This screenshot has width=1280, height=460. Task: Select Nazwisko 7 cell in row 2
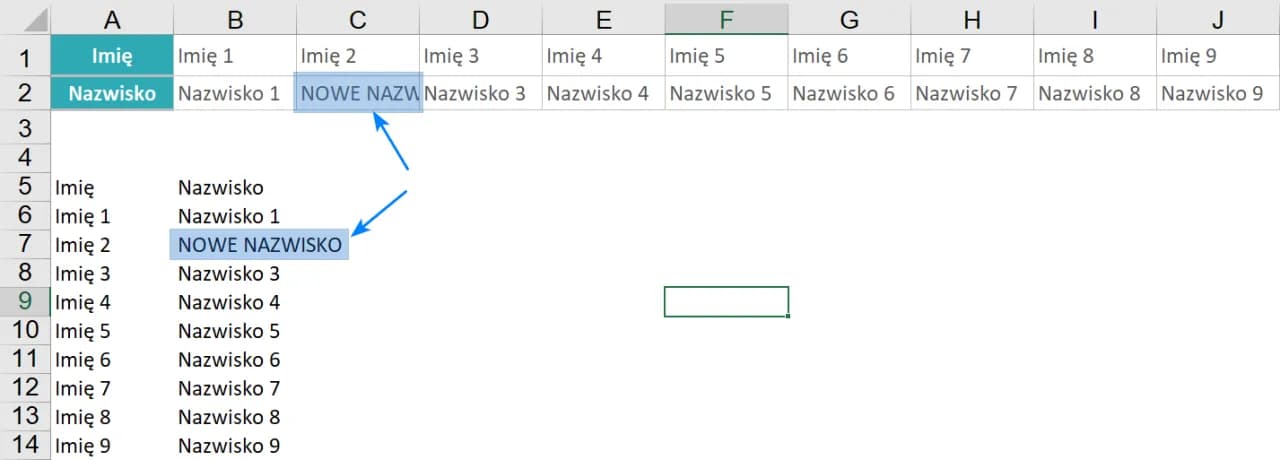(x=971, y=94)
